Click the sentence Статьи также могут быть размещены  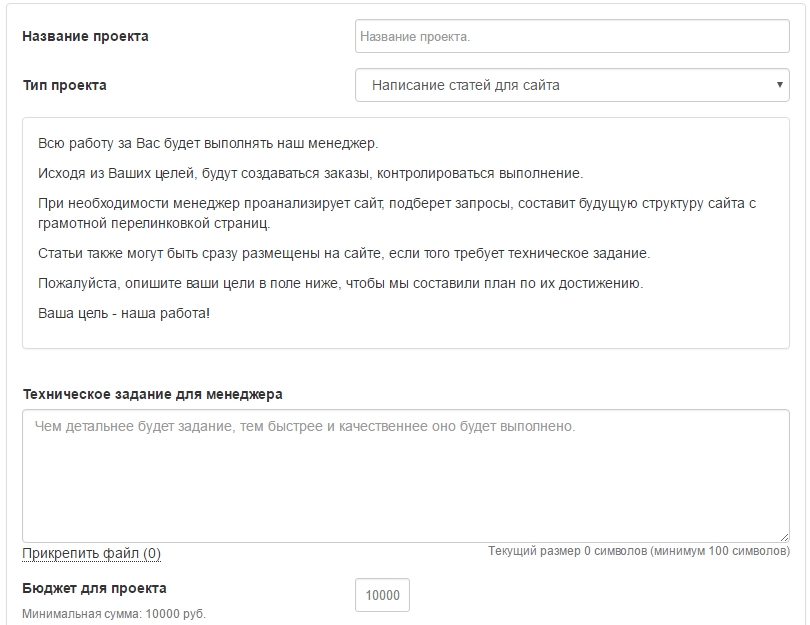344,253
